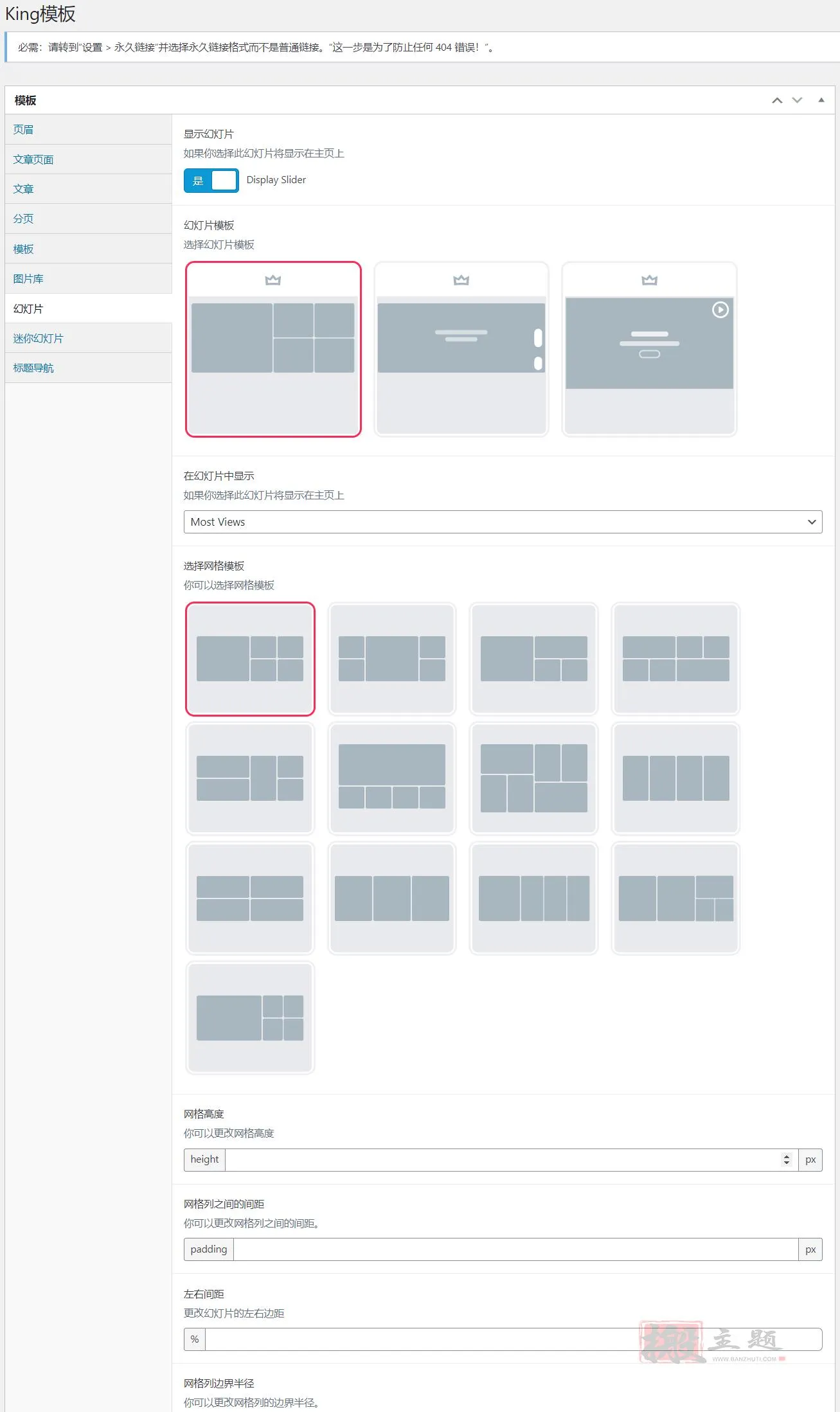
Task: Choose the wide top with four below layout
Action: coord(391,778)
